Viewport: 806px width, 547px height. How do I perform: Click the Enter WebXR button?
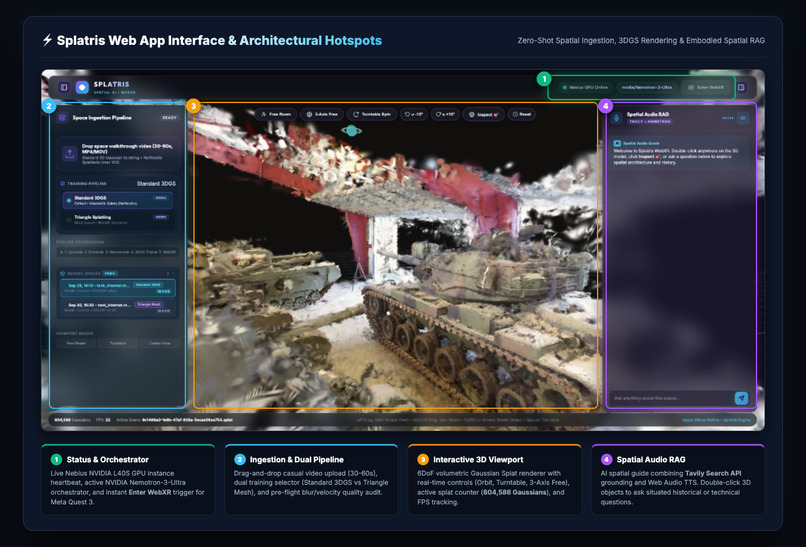706,87
